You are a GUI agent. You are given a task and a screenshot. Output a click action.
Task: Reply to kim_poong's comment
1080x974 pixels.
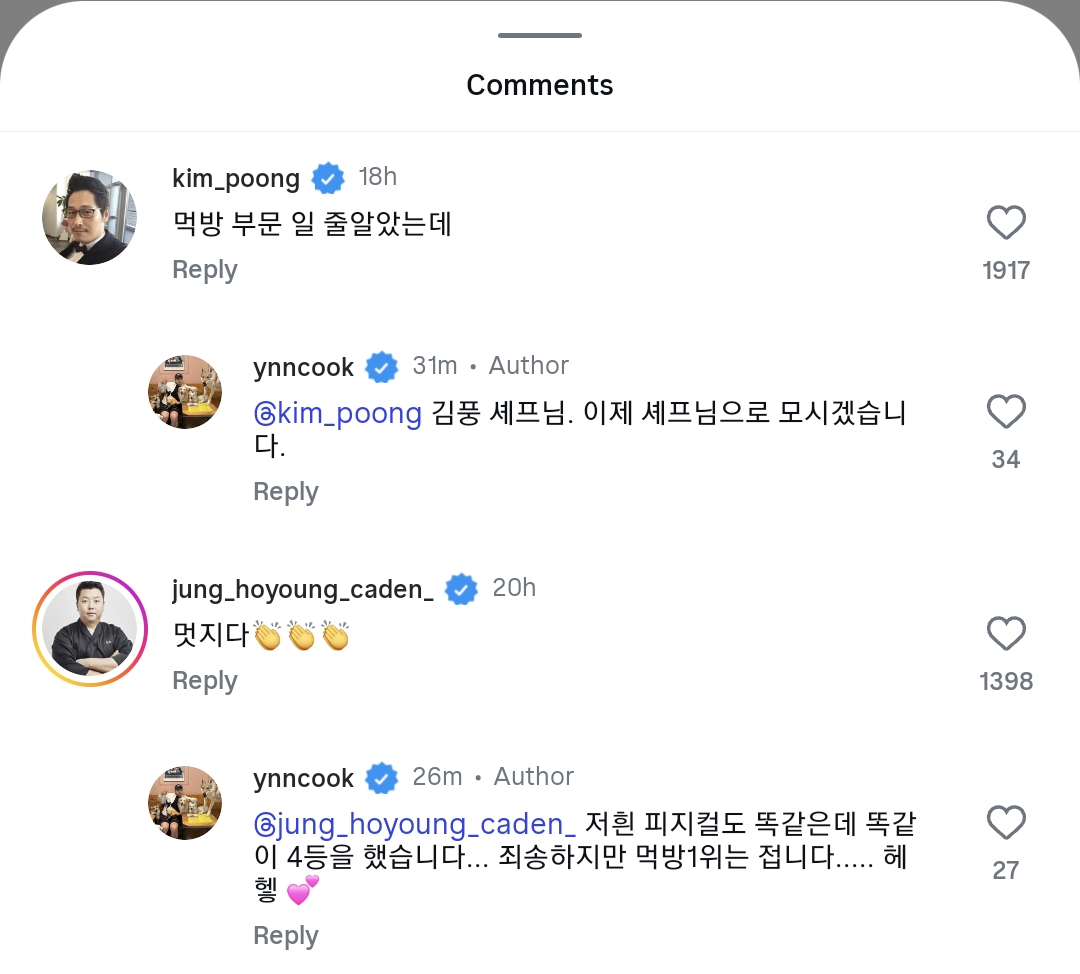click(x=204, y=270)
